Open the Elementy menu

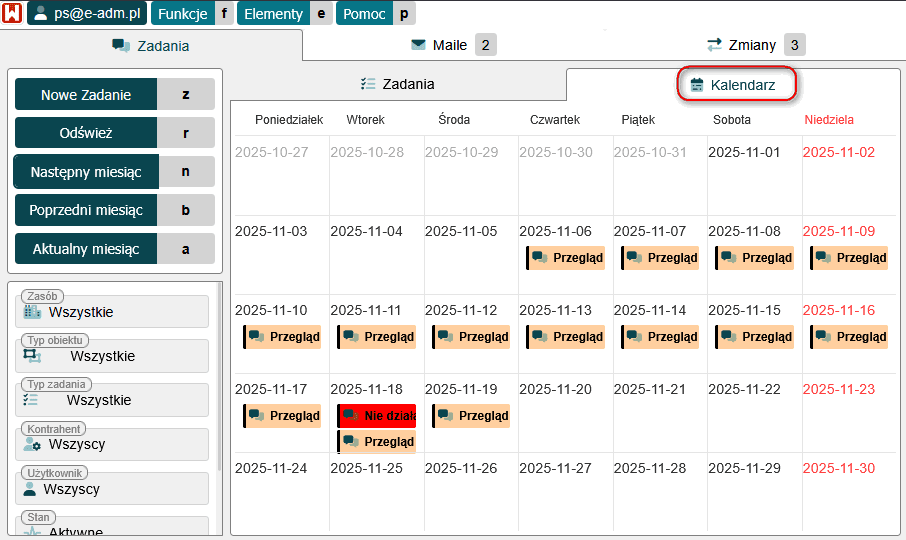pyautogui.click(x=272, y=14)
